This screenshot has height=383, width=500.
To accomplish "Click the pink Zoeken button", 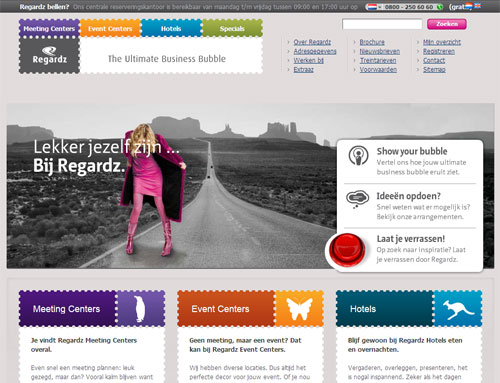I will (447, 24).
